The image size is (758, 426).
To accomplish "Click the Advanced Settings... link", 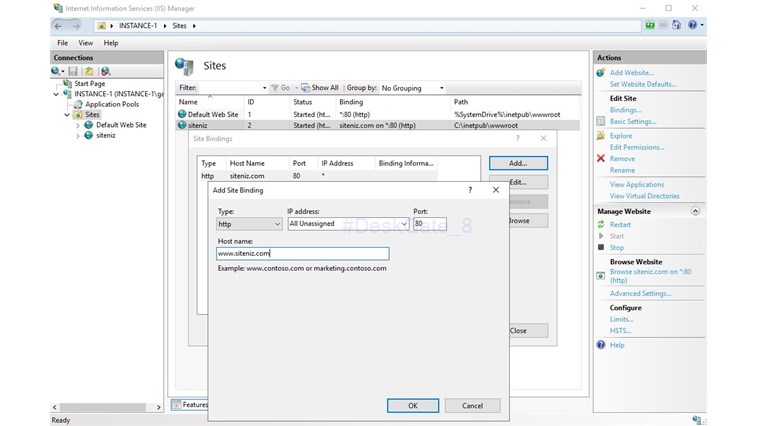I will (x=641, y=294).
